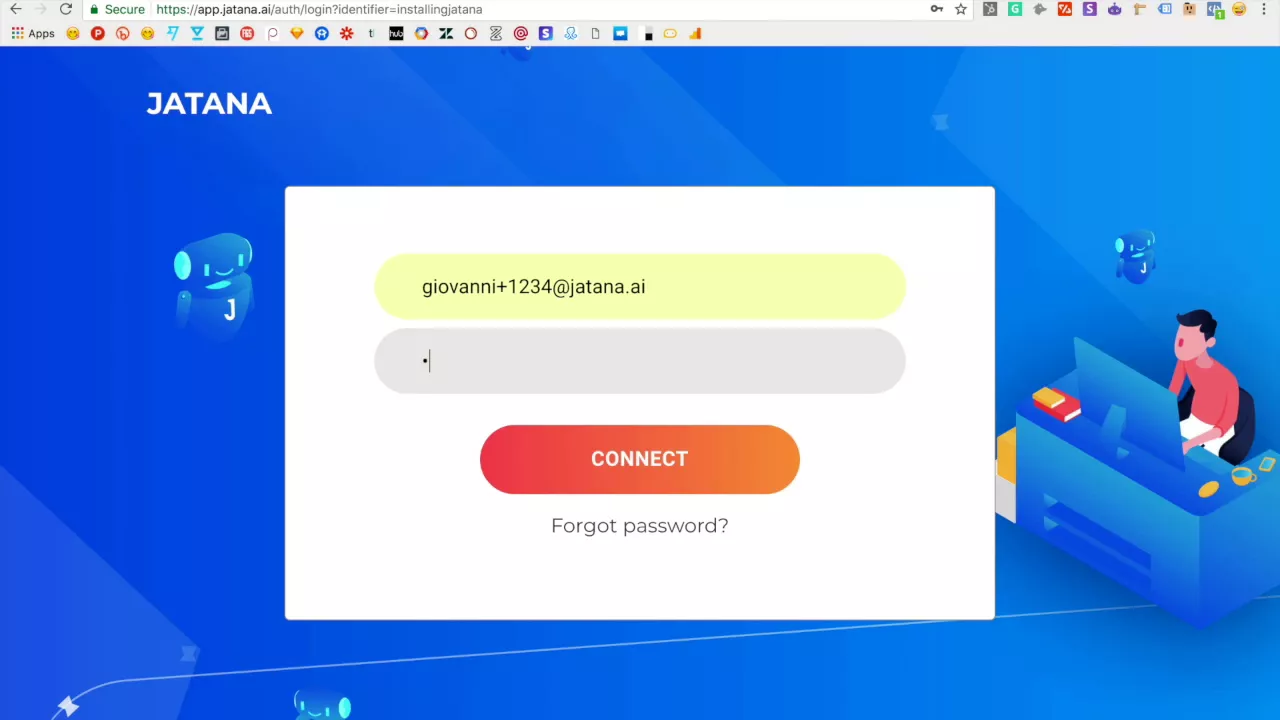
Task: Open the HubSpot extension icon
Action: (x=990, y=9)
